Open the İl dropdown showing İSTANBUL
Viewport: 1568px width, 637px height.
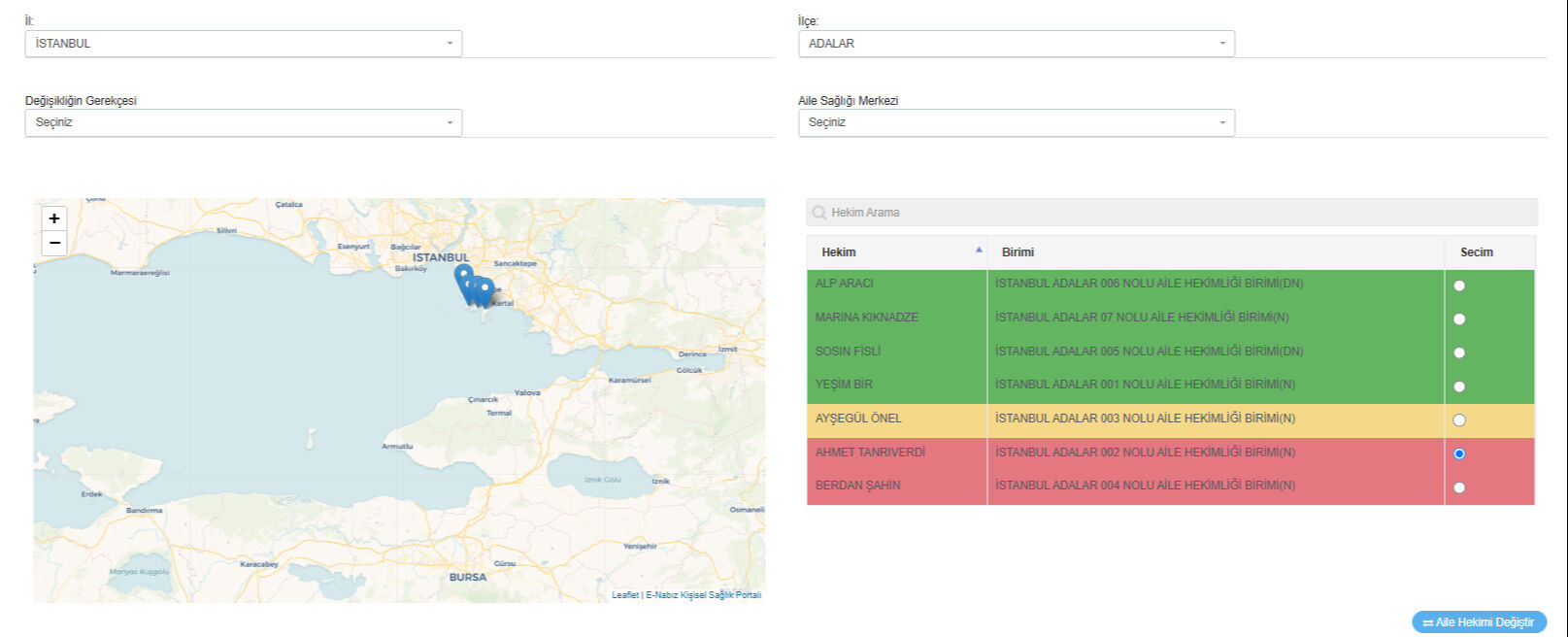click(243, 44)
